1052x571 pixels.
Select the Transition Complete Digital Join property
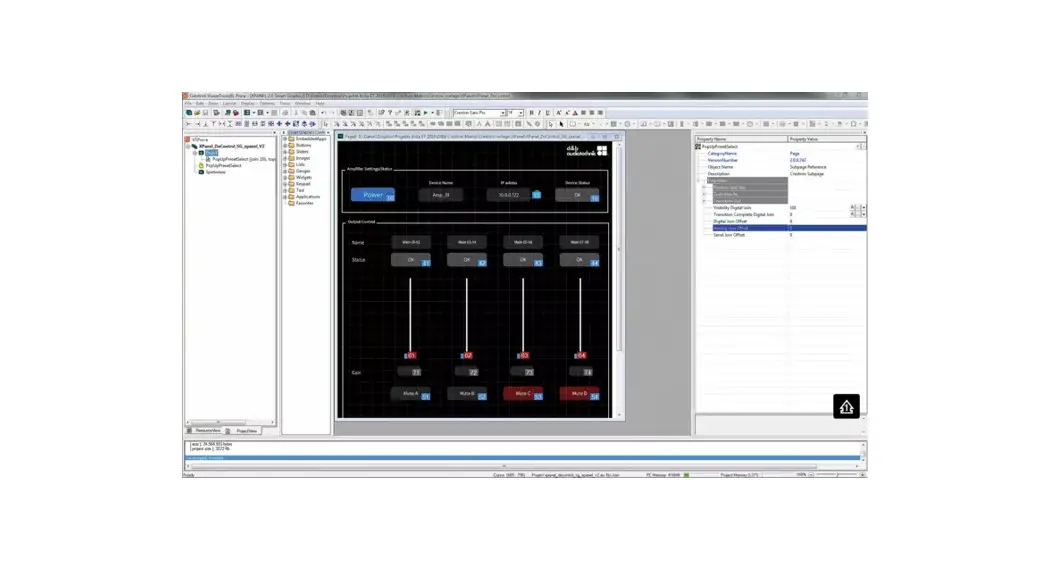(x=782, y=214)
